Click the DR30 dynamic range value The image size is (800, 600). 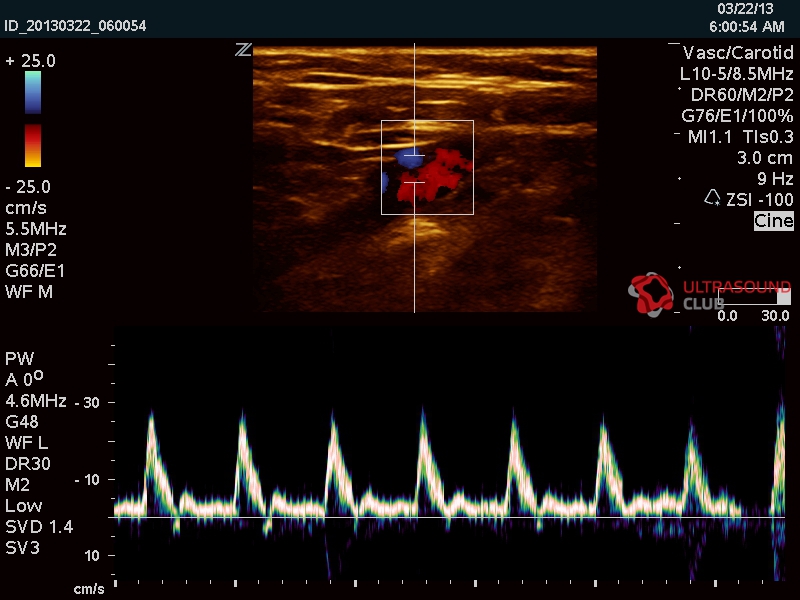[x=28, y=464]
